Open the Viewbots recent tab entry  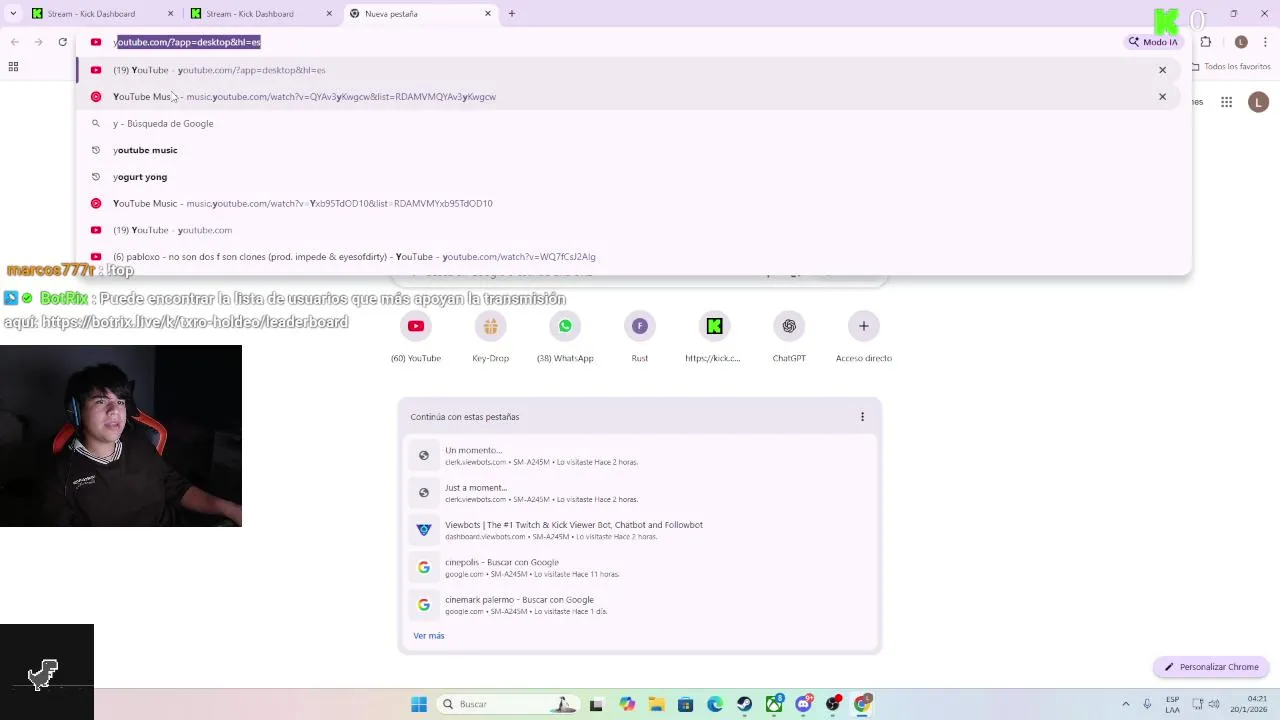tap(640, 530)
